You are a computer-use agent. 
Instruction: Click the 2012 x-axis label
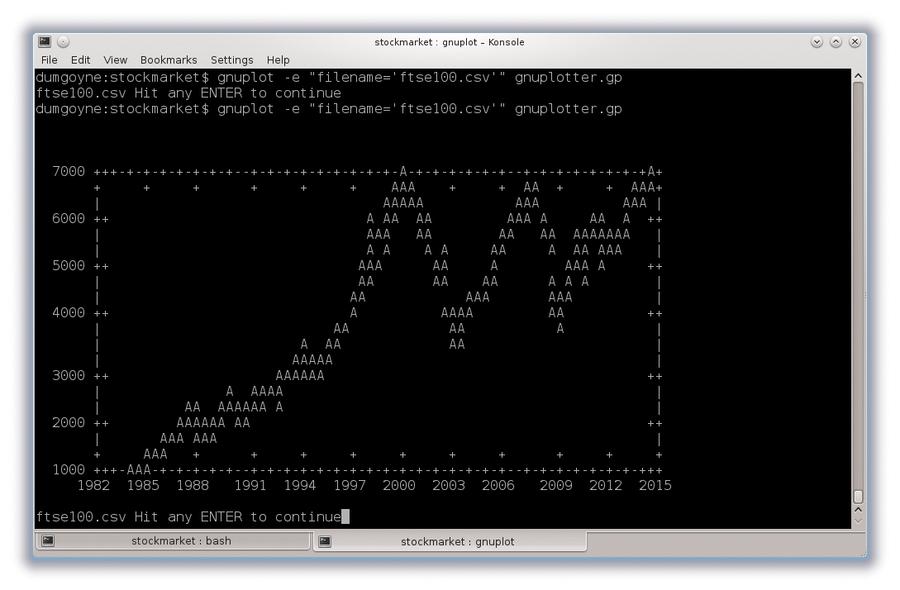click(x=606, y=486)
